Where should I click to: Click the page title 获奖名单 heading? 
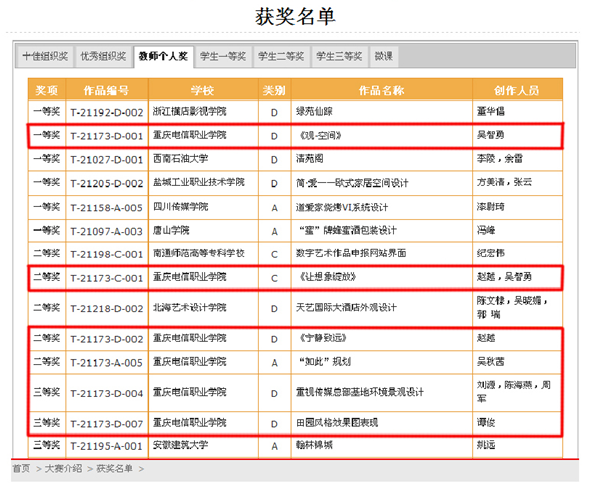coord(295,17)
